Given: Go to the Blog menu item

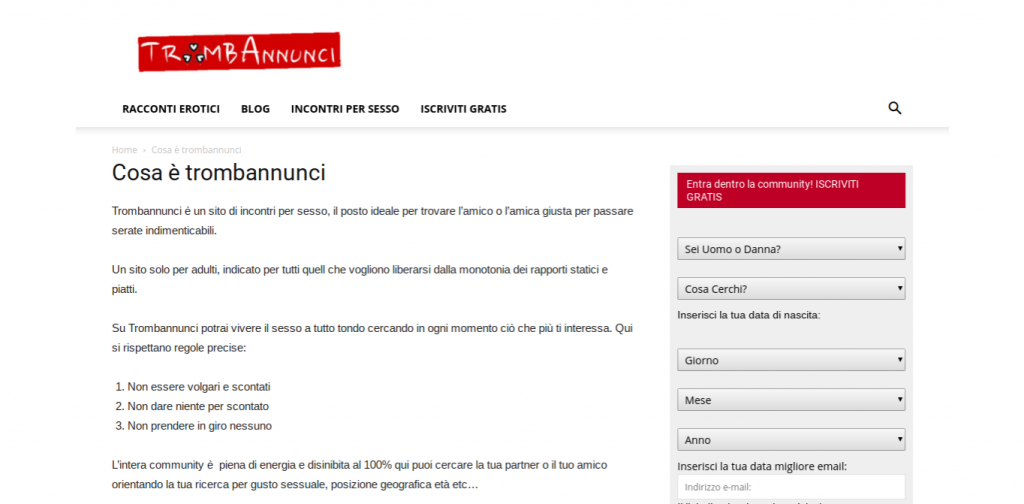Looking at the screenshot, I should [x=255, y=109].
